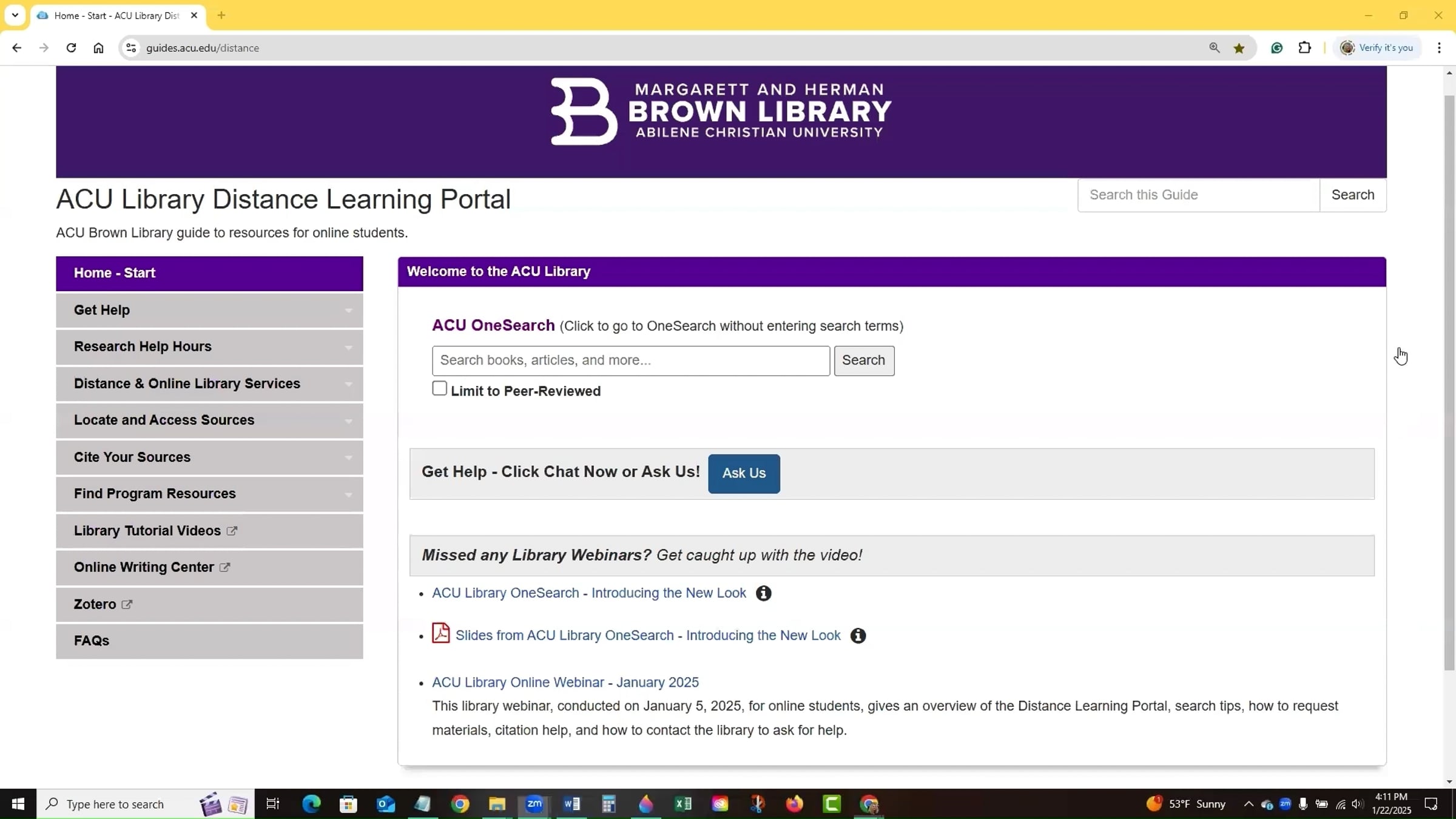This screenshot has height=819, width=1456.
Task: Launch Firefox from the taskbar
Action: tap(794, 804)
